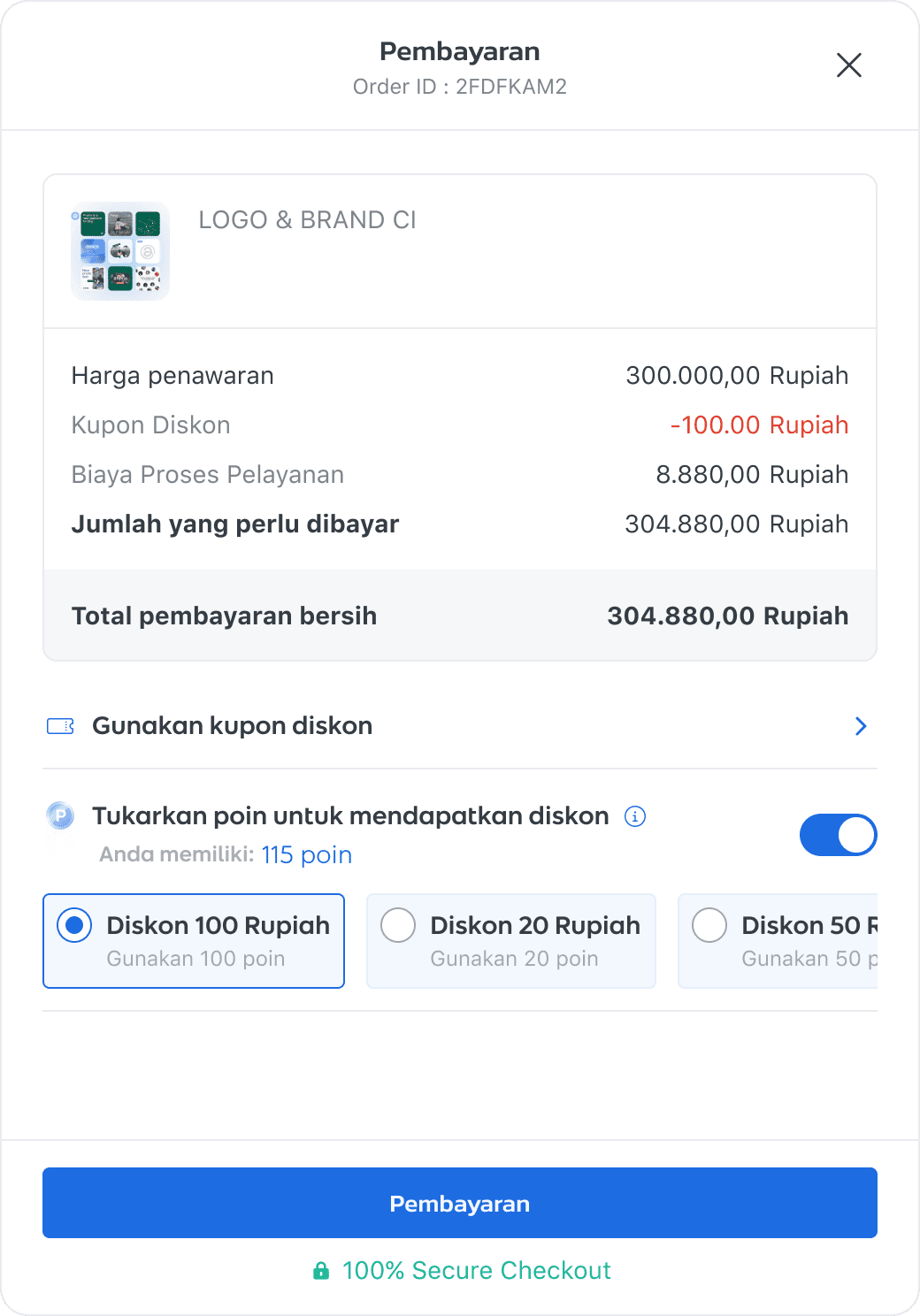Click the Diskon 20 Rupiah card
The height and width of the screenshot is (1316, 920).
pos(510,940)
